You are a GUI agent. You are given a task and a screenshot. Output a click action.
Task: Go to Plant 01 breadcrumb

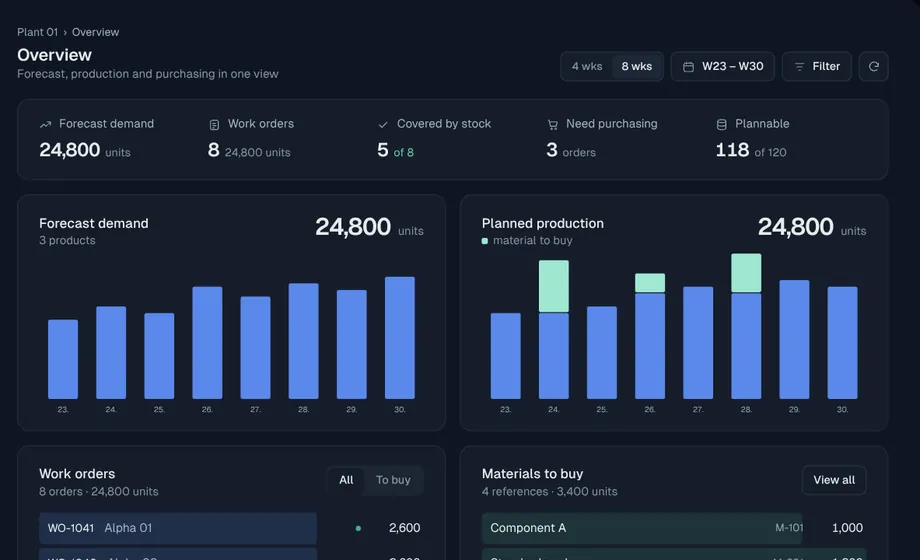tap(38, 32)
